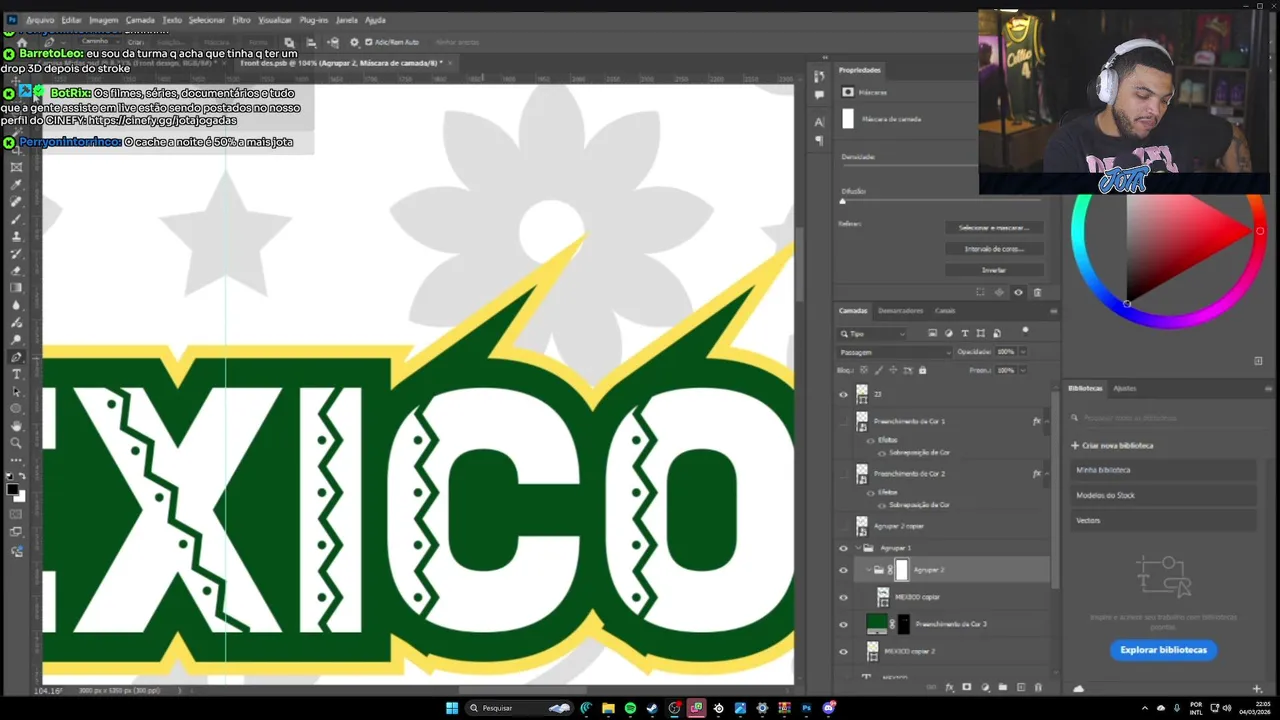Click the Explorar bibliotecas button
The width and height of the screenshot is (1280, 720).
click(x=1163, y=650)
